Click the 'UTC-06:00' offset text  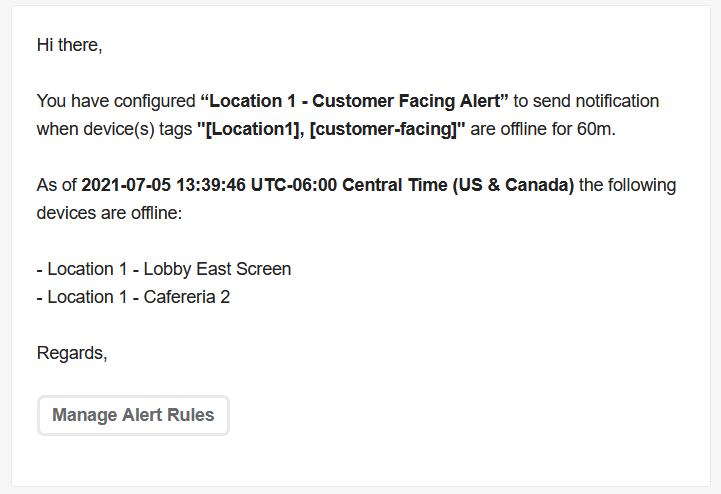pyautogui.click(x=294, y=185)
